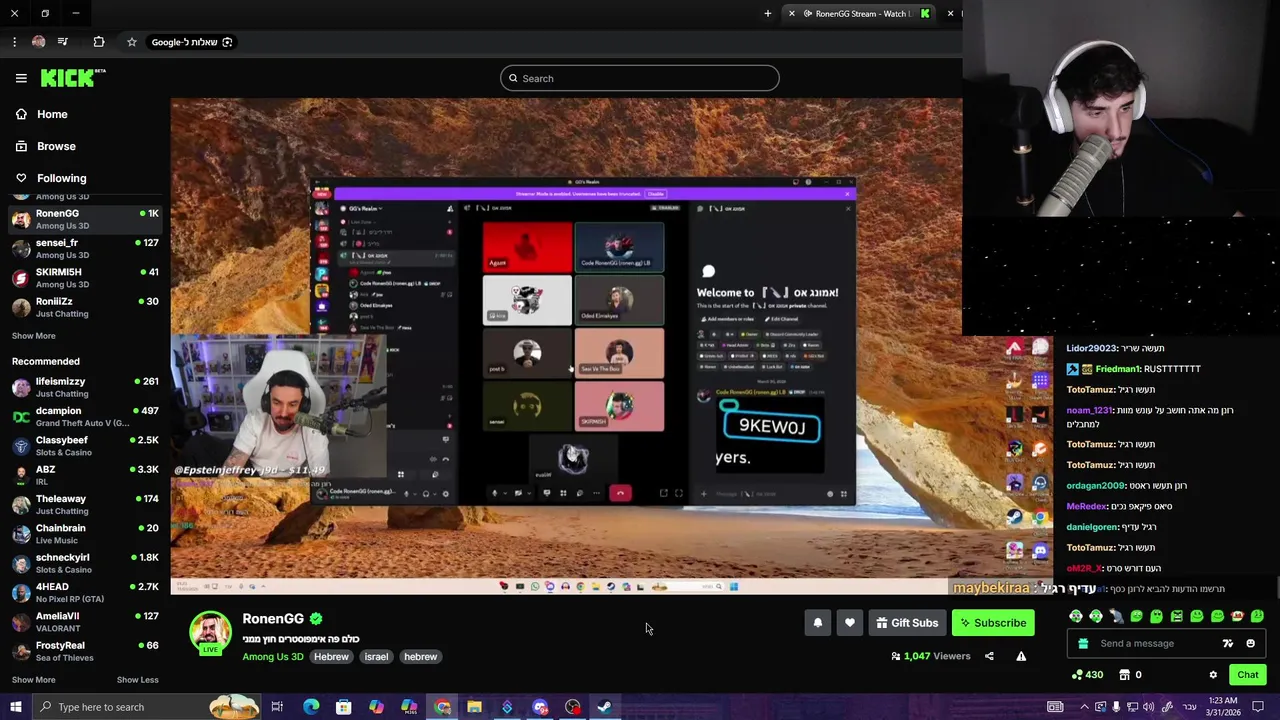Click the Windows Start button
The height and width of the screenshot is (720, 1280).
click(15, 707)
